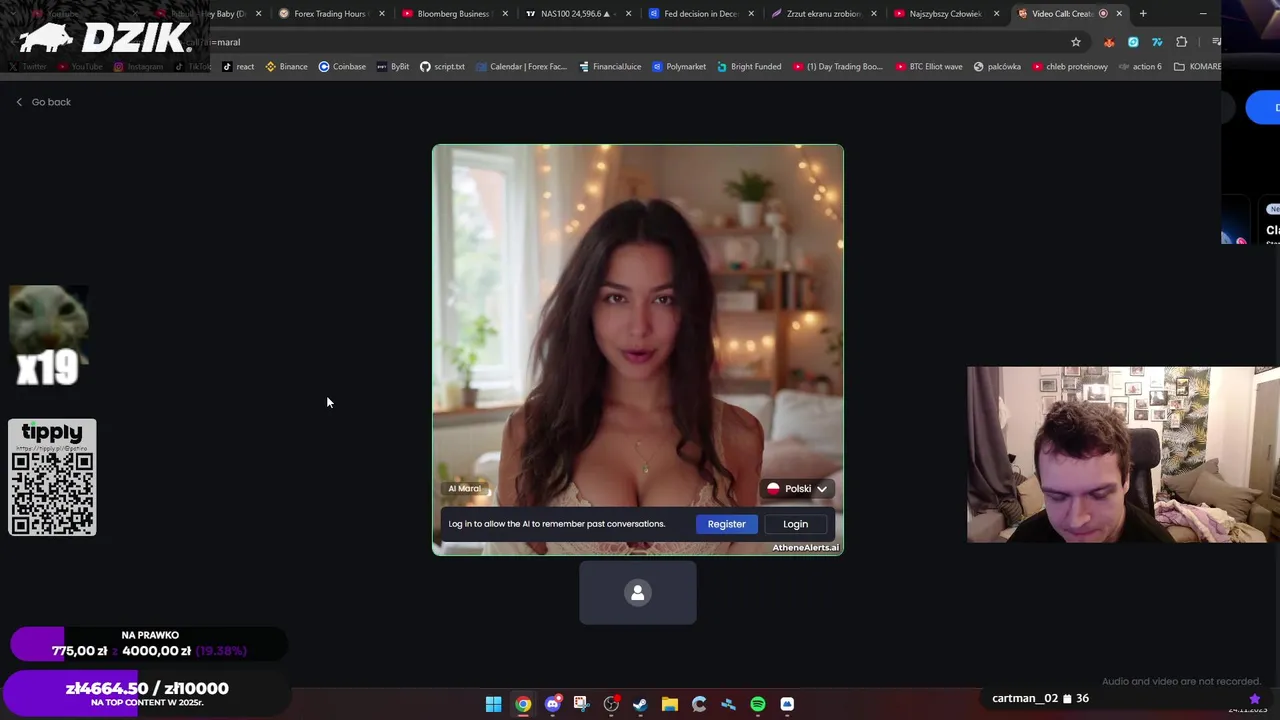Open the ByBit bookmark
This screenshot has width=1280, height=720.
pos(392,67)
